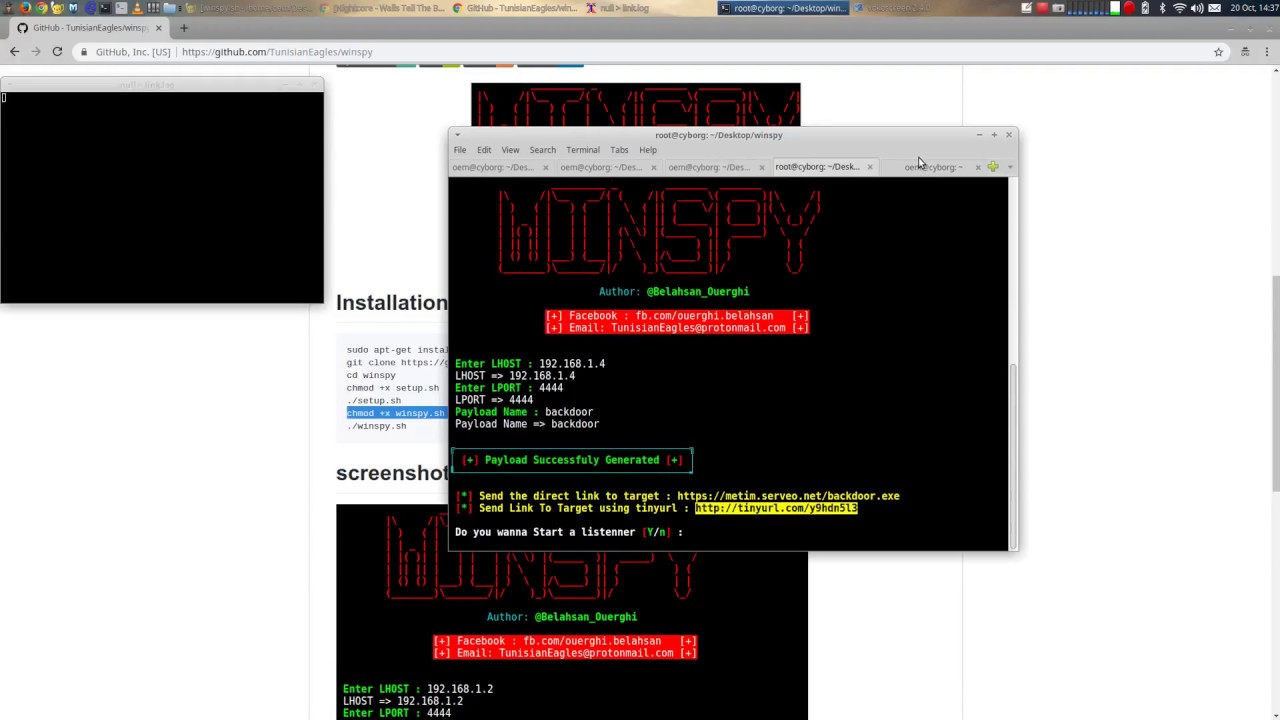The height and width of the screenshot is (720, 1280).
Task: Close the last oem@cyborg terminal tab
Action: [978, 167]
